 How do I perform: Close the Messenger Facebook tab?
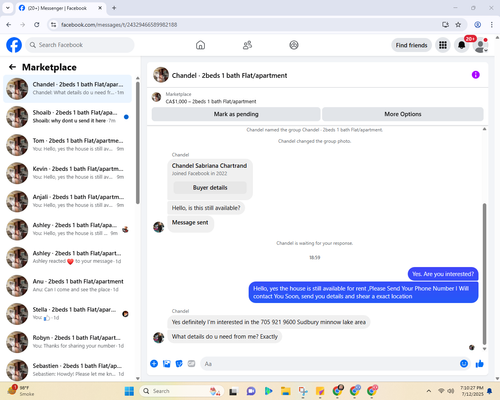100,8
